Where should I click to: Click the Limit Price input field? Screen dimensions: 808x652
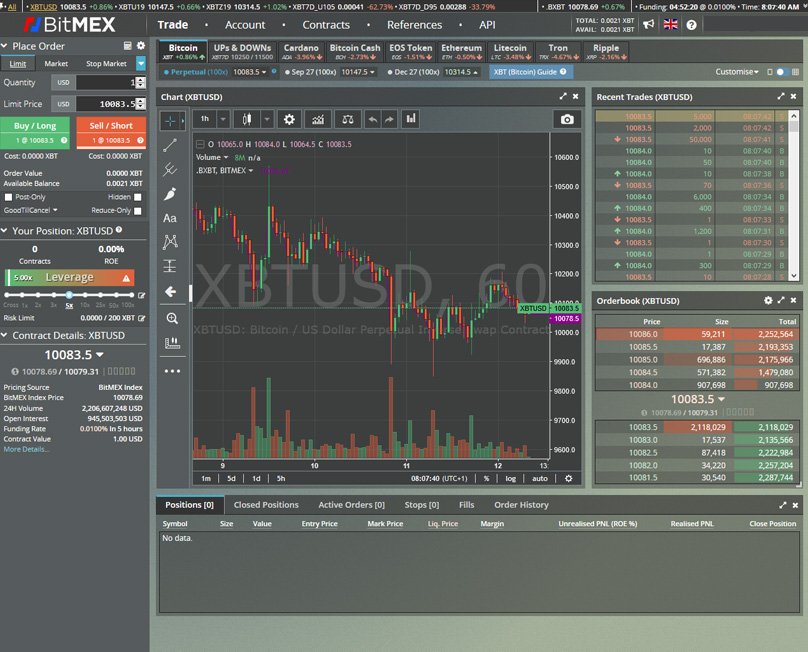[106, 104]
